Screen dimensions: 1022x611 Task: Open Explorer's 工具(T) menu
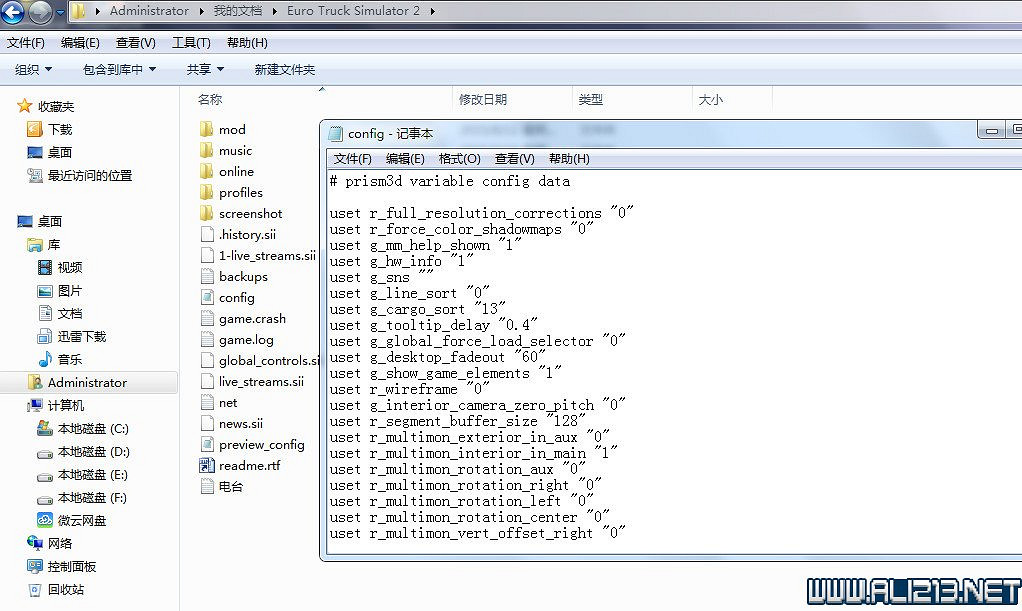pos(191,42)
